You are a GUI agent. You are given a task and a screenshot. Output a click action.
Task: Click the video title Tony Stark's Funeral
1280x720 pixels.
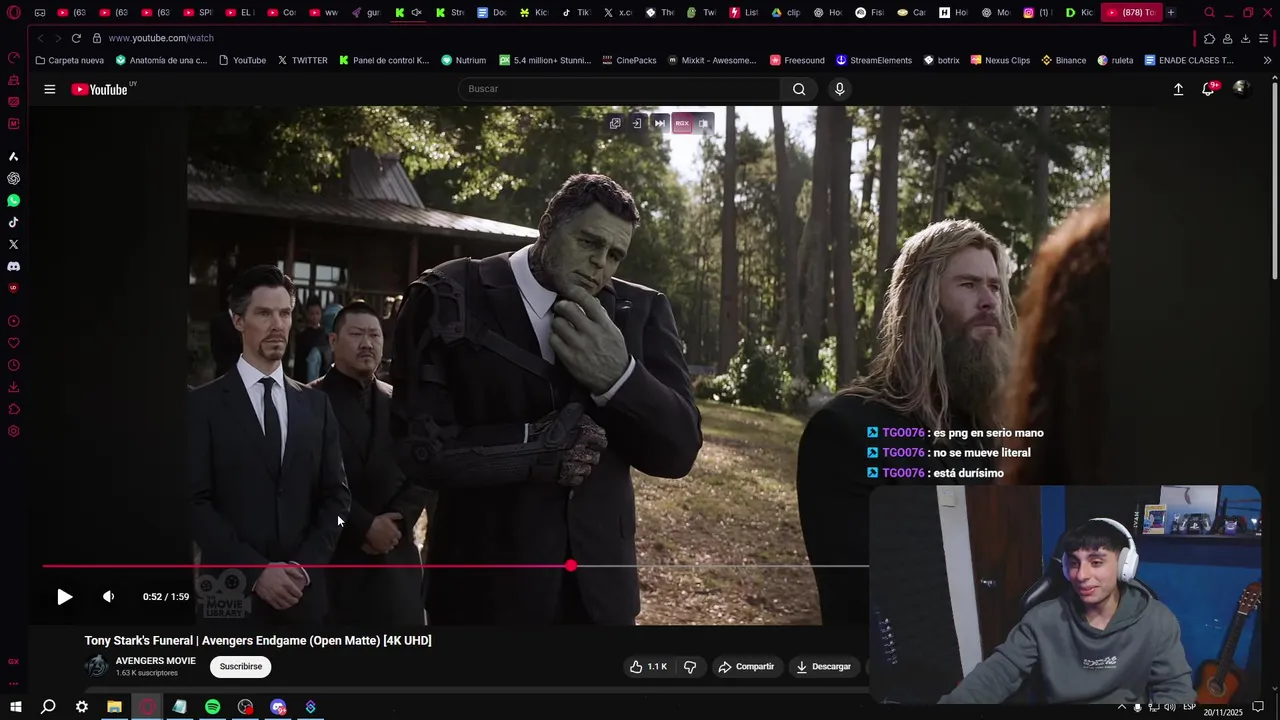click(x=258, y=640)
